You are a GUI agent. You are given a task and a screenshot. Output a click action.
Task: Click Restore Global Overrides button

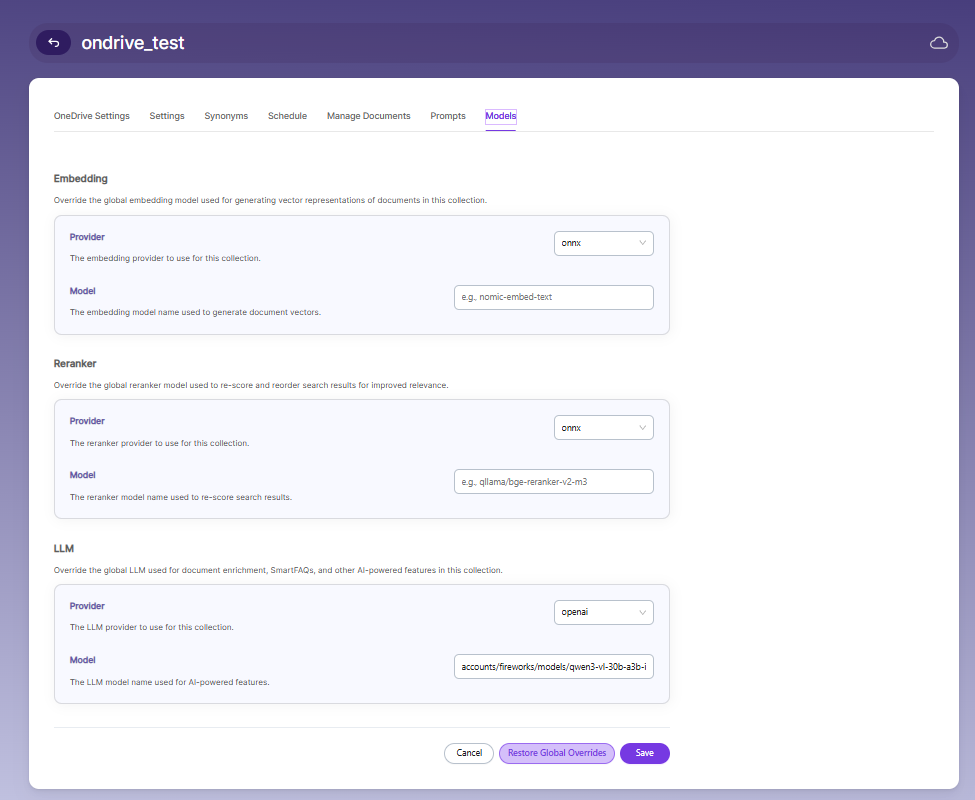(x=557, y=753)
